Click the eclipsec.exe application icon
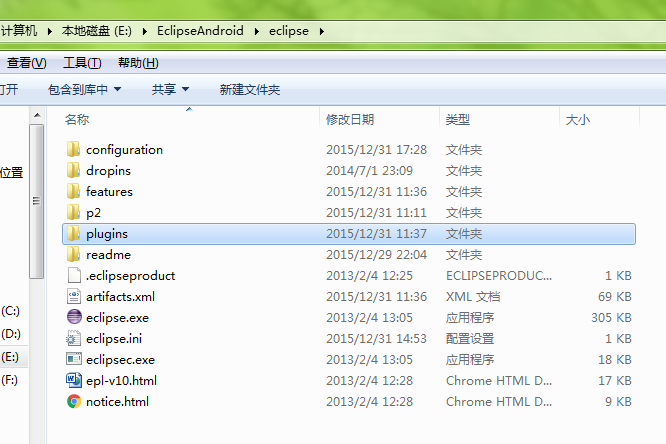 (74, 359)
